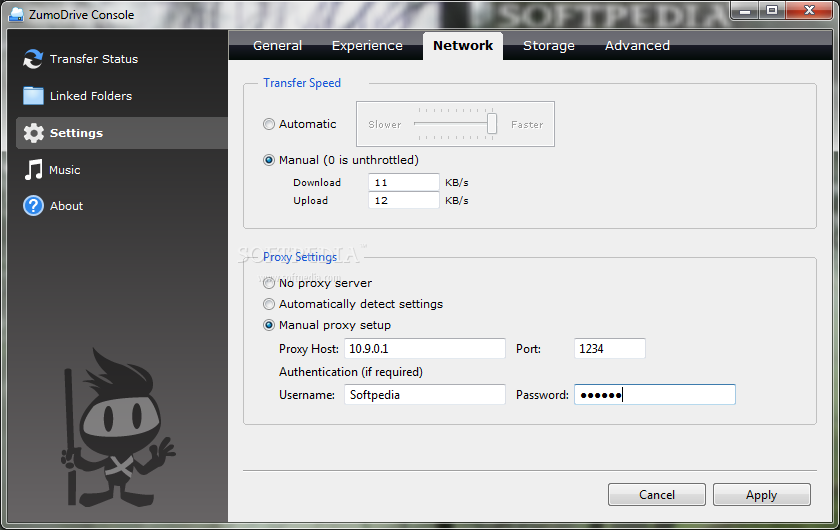This screenshot has width=840, height=530.
Task: Select Automatic transfer speed radio button
Action: (269, 124)
